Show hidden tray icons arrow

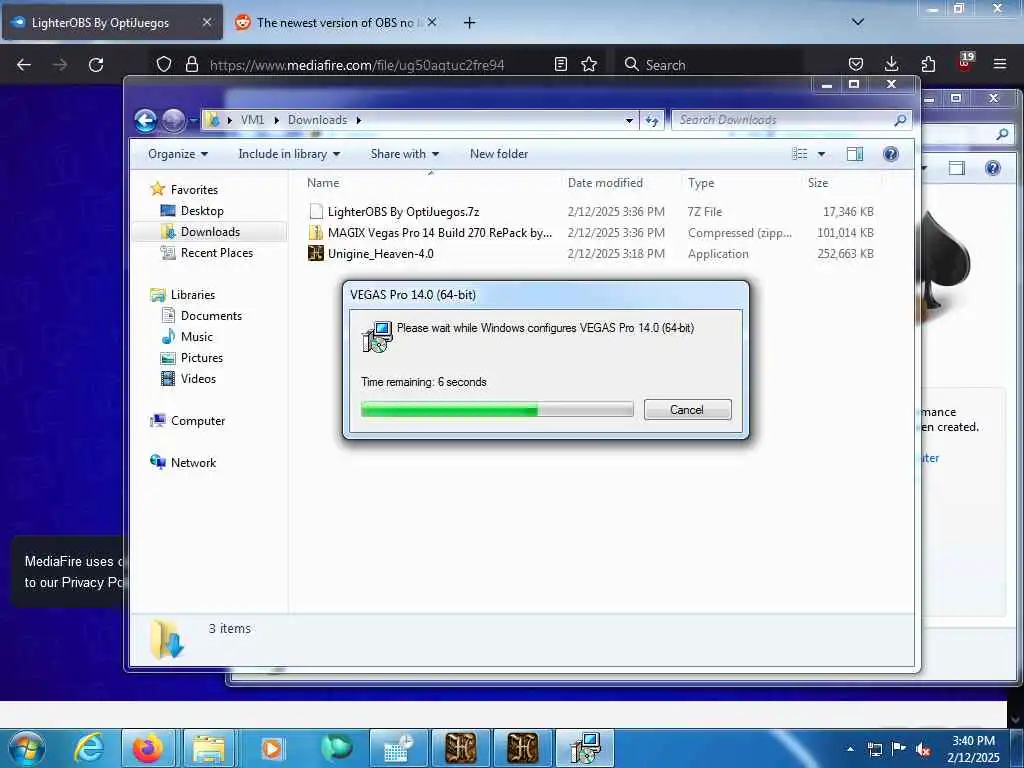[x=850, y=750]
